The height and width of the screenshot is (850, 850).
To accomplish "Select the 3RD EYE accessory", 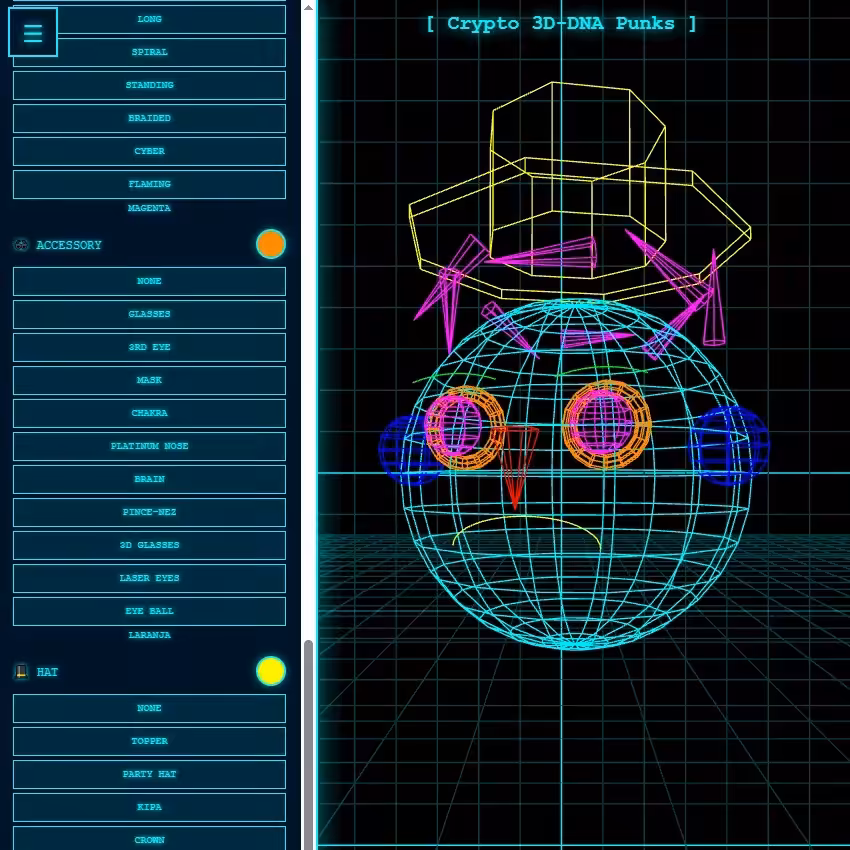I will pyautogui.click(x=149, y=347).
